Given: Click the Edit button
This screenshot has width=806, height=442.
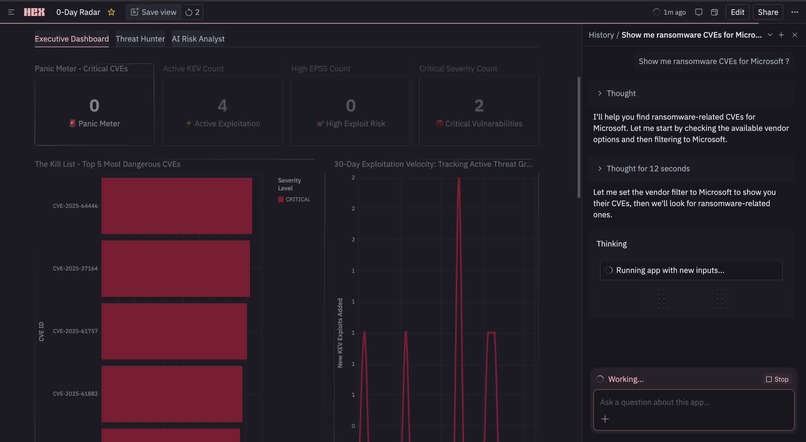Looking at the screenshot, I should [738, 12].
